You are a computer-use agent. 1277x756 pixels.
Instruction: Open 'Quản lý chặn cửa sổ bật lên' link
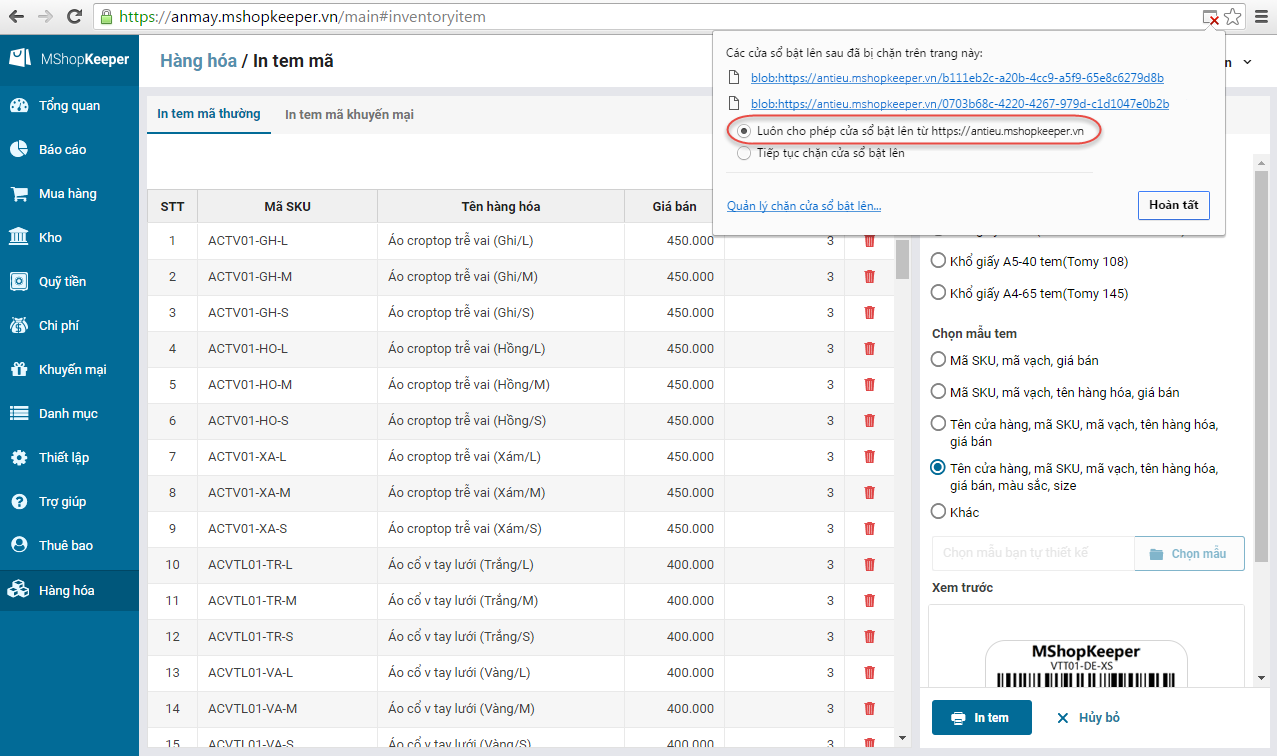tap(804, 206)
